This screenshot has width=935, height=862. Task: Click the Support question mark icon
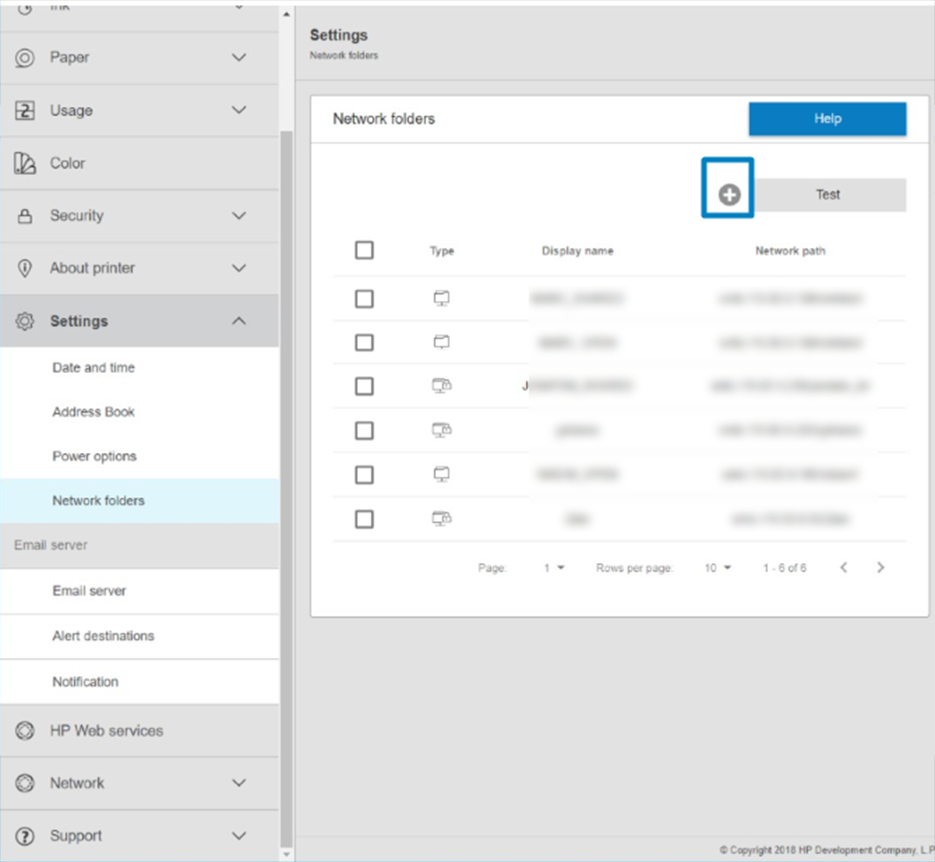(25, 836)
